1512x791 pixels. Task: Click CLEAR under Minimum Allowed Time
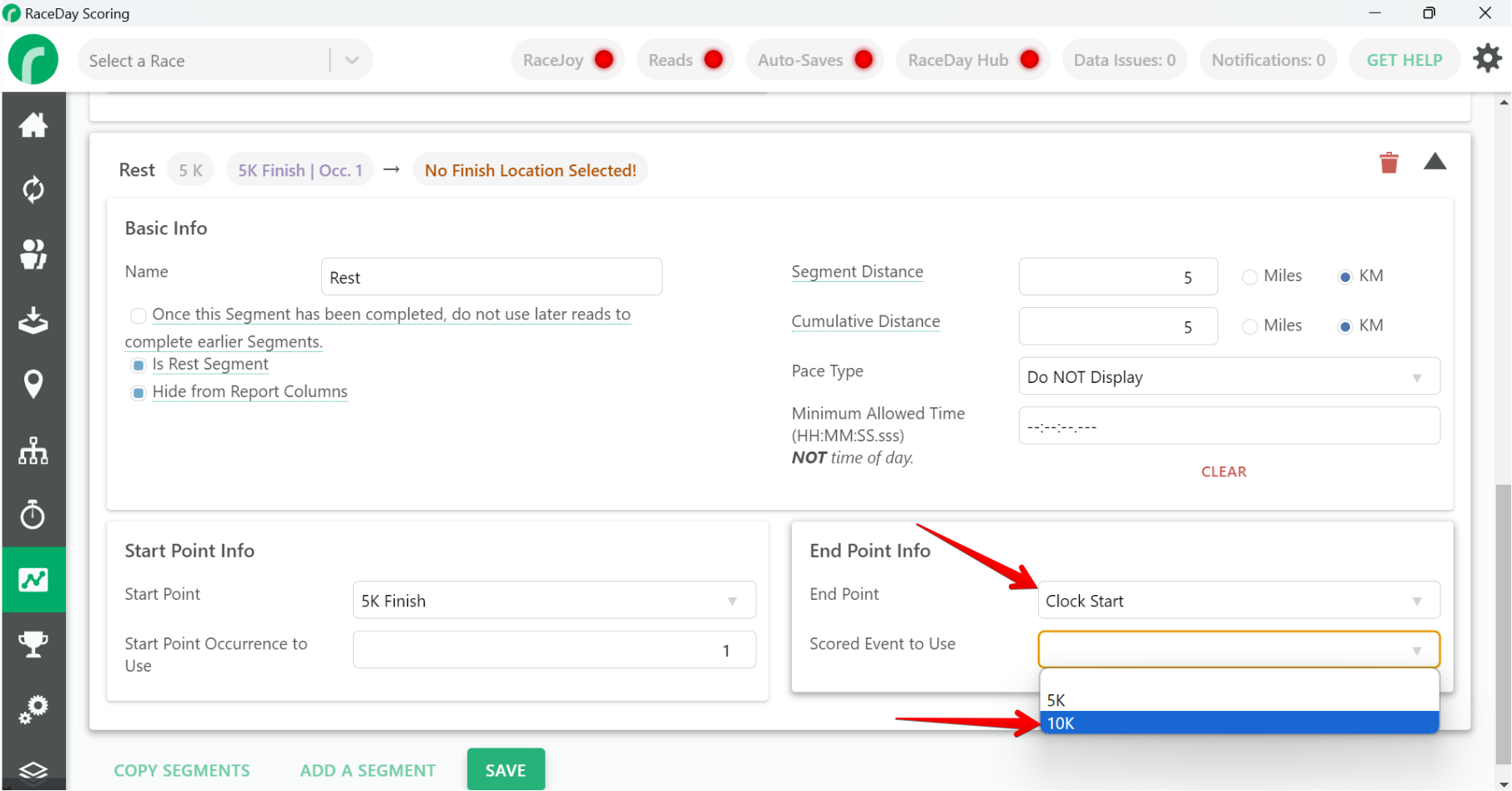(1223, 471)
